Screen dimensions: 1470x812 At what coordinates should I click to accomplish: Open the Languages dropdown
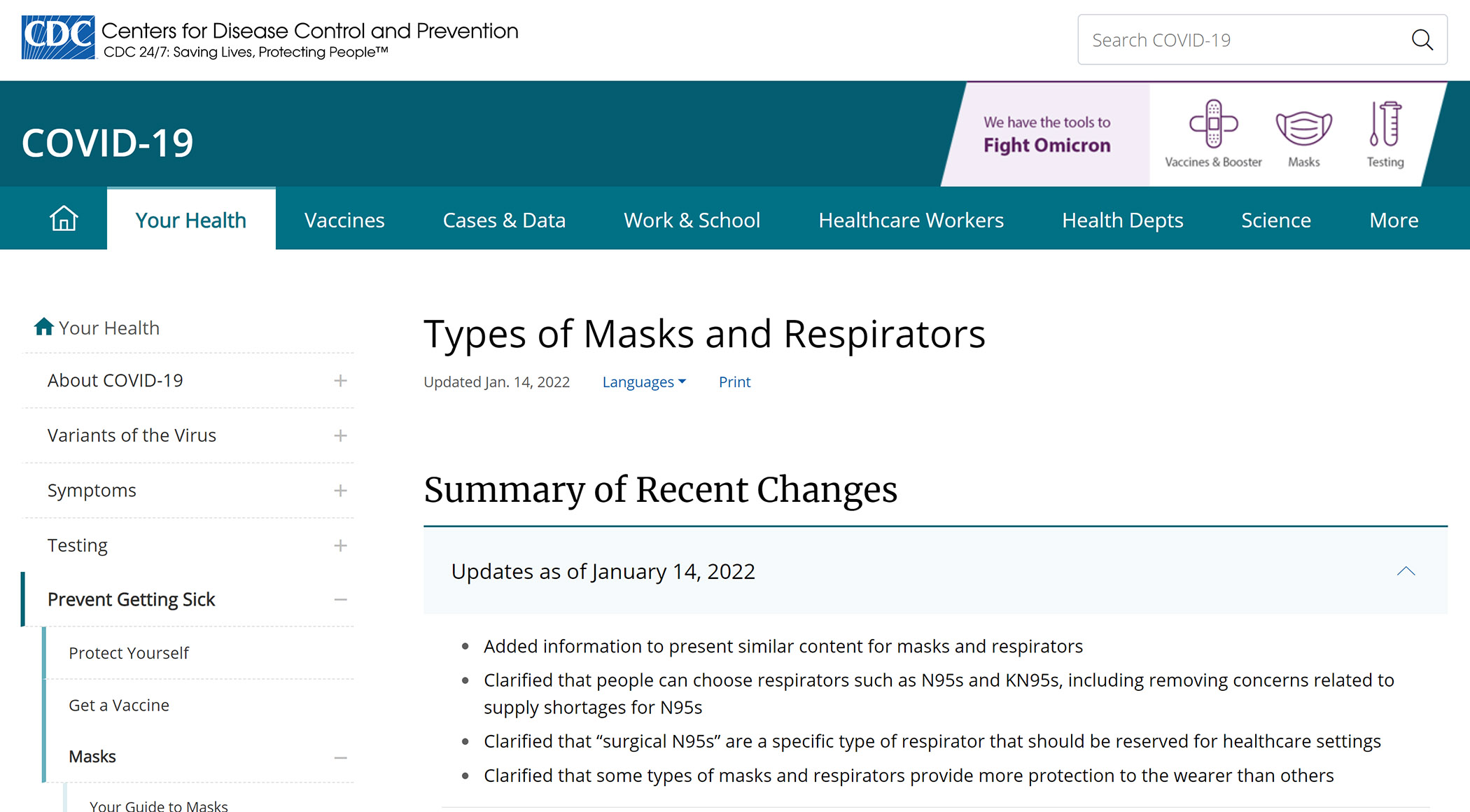click(x=644, y=382)
